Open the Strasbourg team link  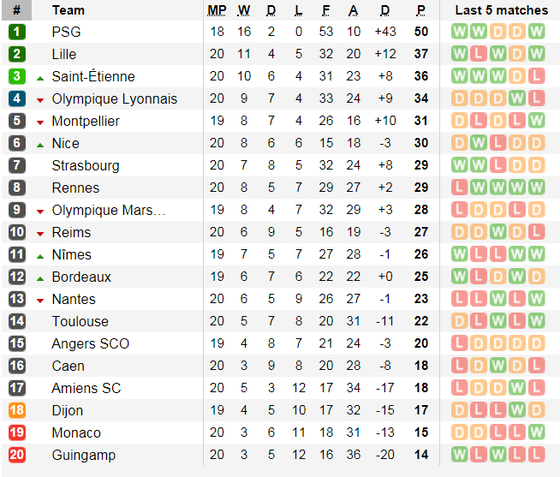pos(86,166)
